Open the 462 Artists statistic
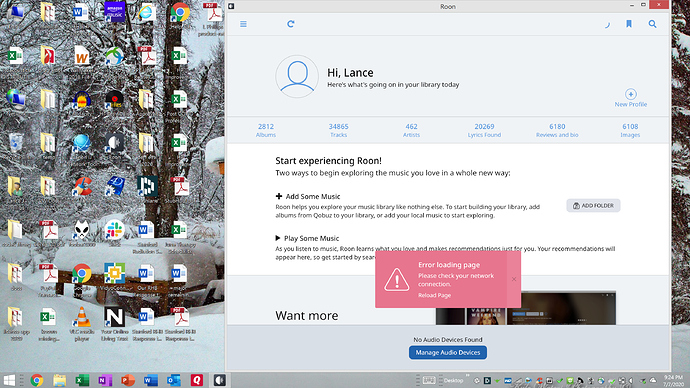Viewport: 690px width, 388px height. (x=411, y=130)
